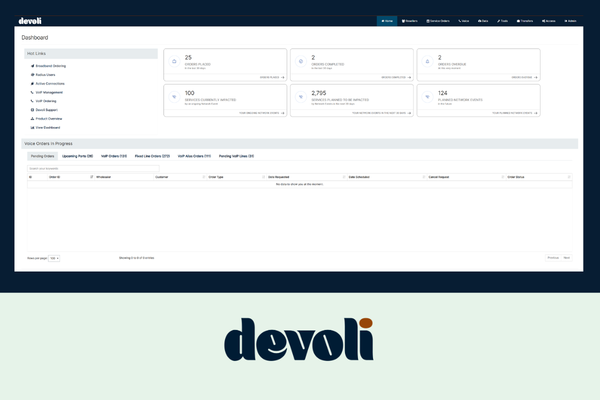Click the Services Planned To Be Impacted icon
Viewport: 600px width, 400px height.
301,97
